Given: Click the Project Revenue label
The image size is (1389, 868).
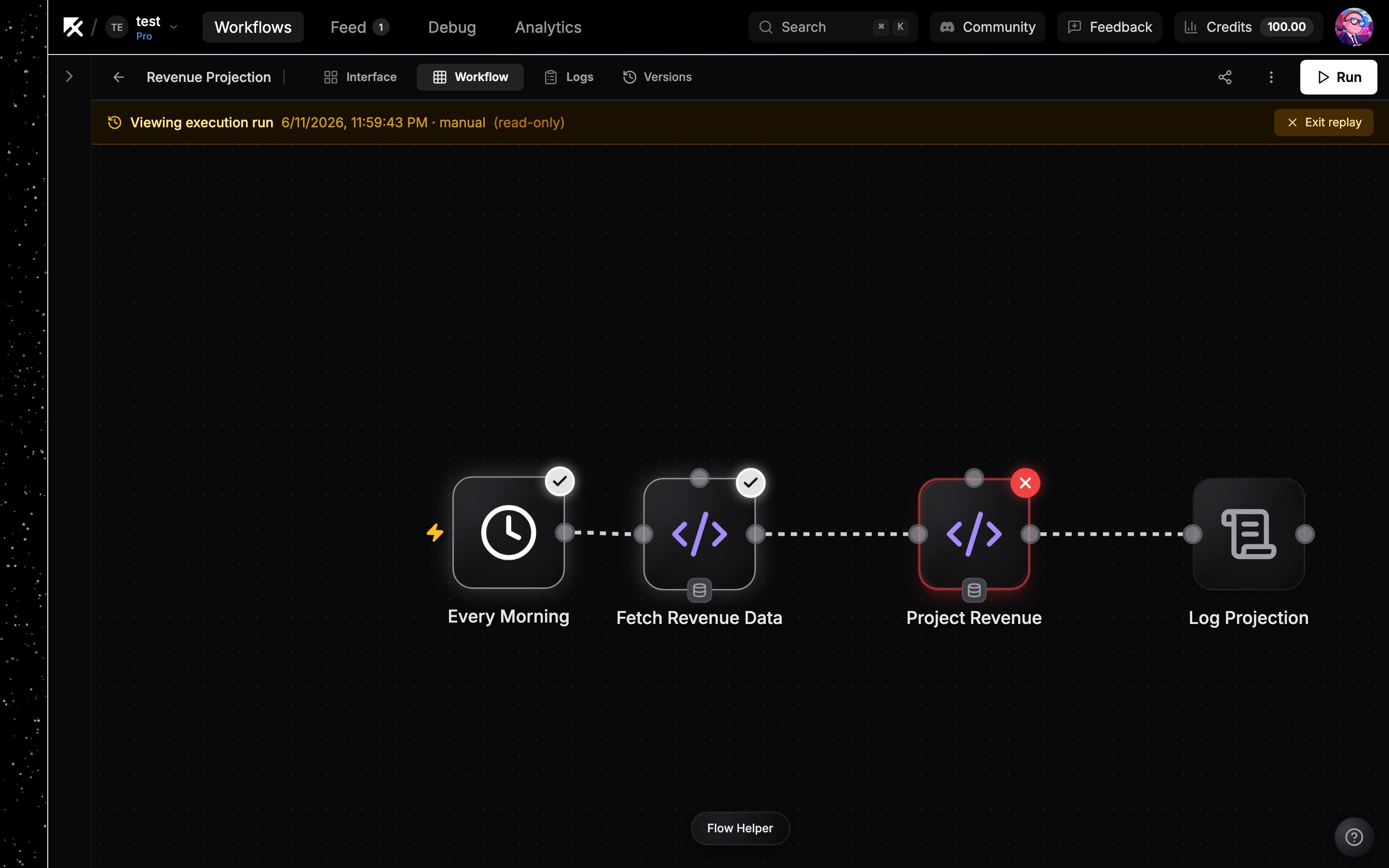Looking at the screenshot, I should point(974,618).
